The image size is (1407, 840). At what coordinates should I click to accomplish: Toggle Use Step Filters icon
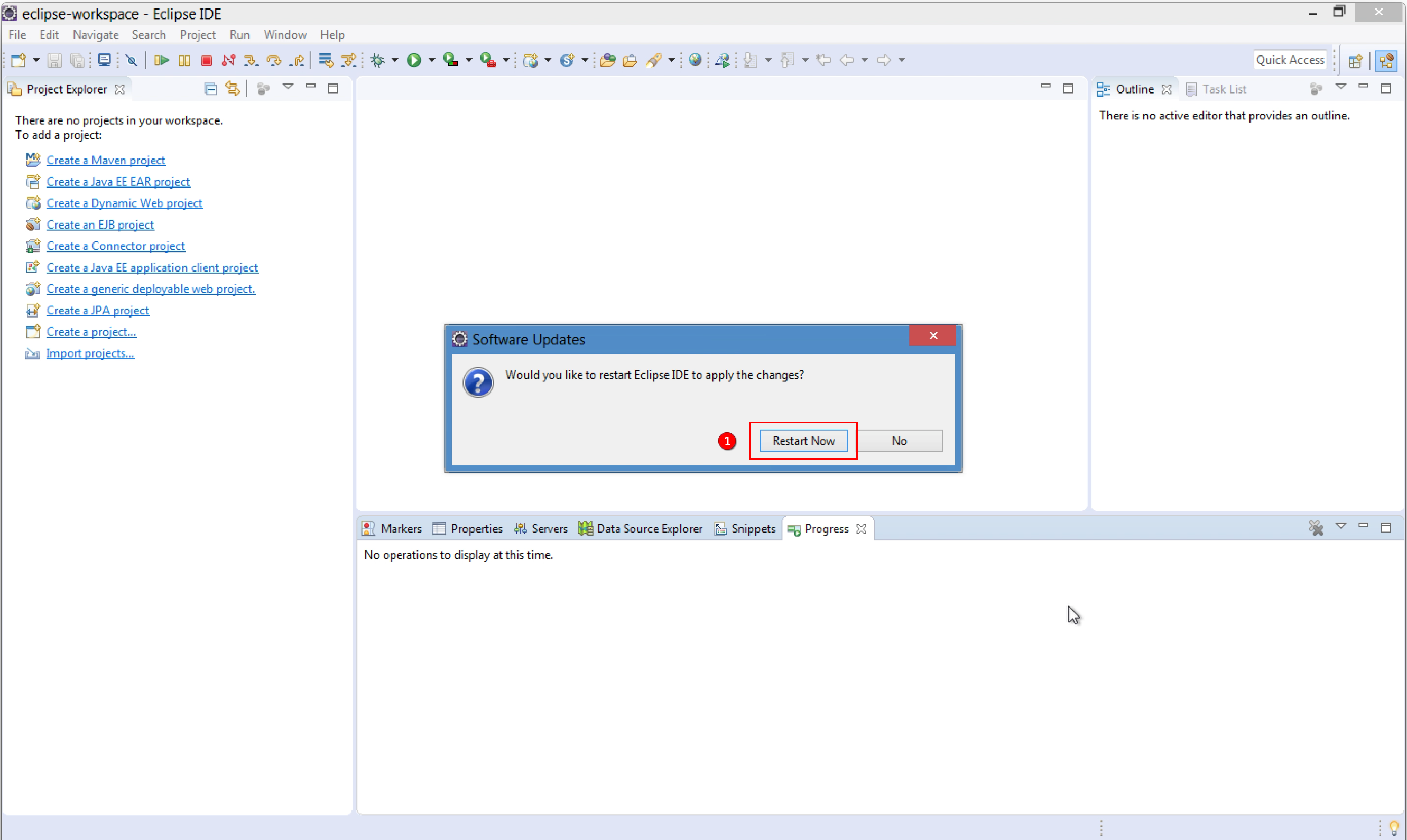348,60
